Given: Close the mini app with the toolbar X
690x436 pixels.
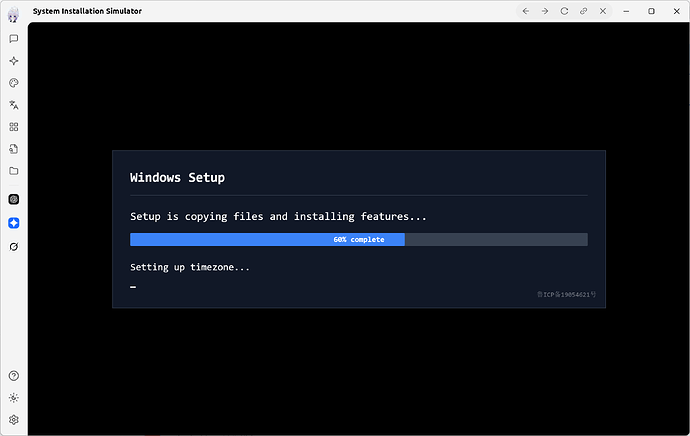Looking at the screenshot, I should [x=603, y=11].
